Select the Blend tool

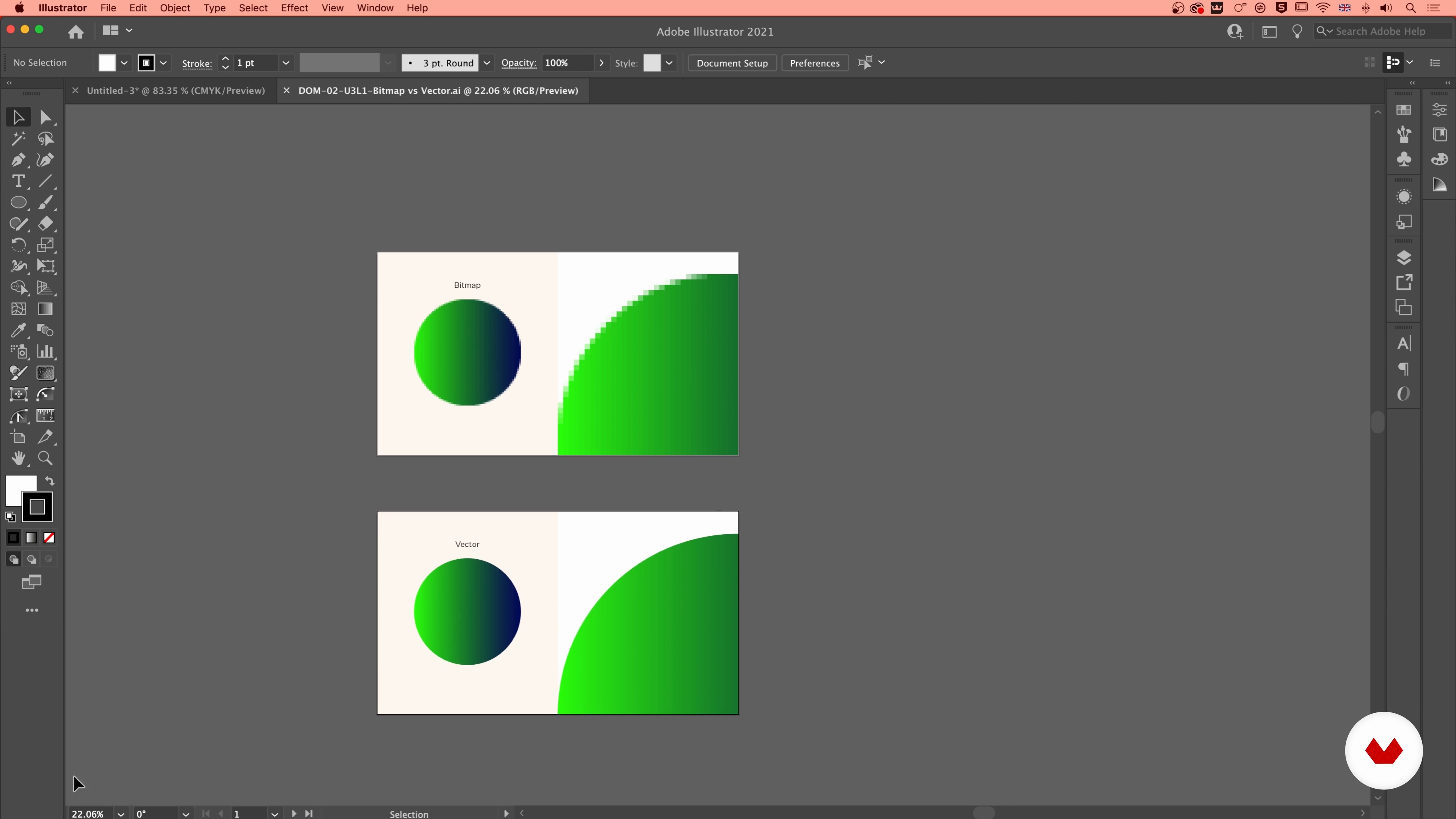(45, 330)
